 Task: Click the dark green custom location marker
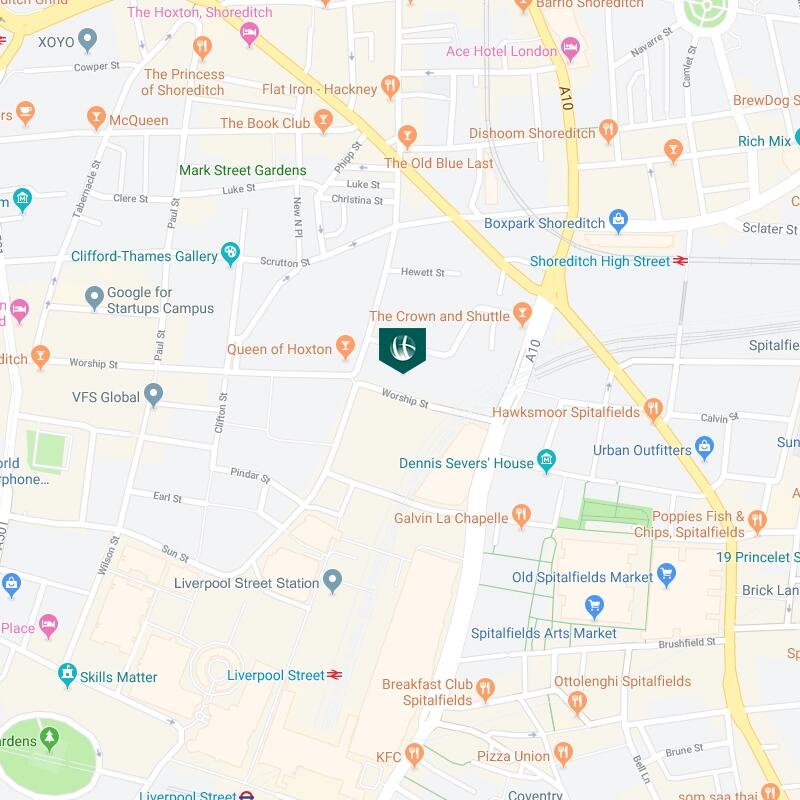(402, 350)
